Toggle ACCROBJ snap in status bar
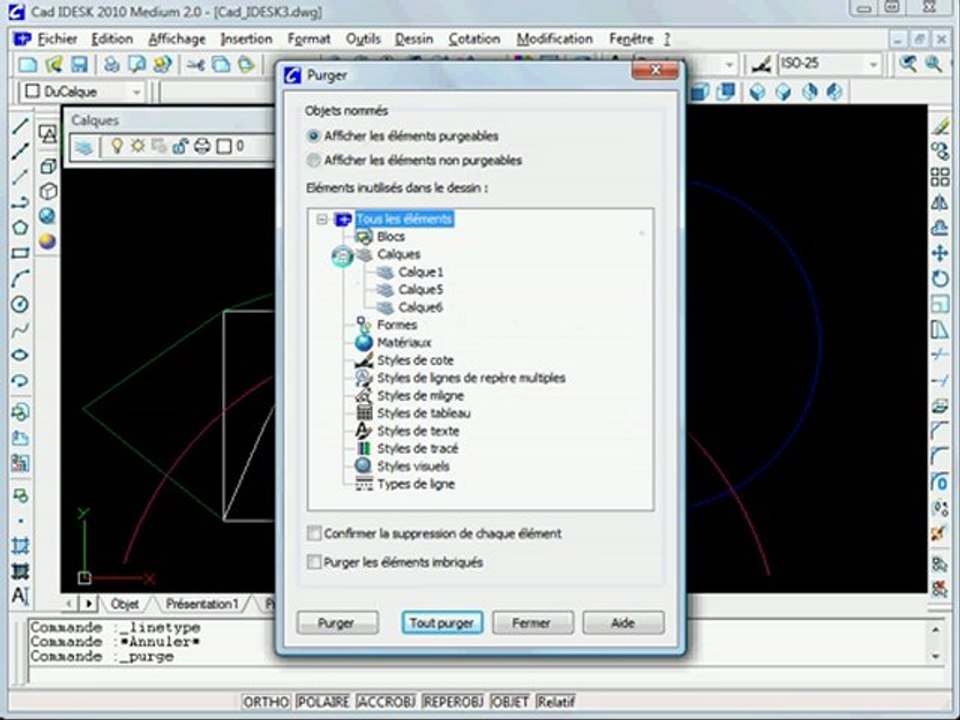The height and width of the screenshot is (720, 960). (x=386, y=702)
